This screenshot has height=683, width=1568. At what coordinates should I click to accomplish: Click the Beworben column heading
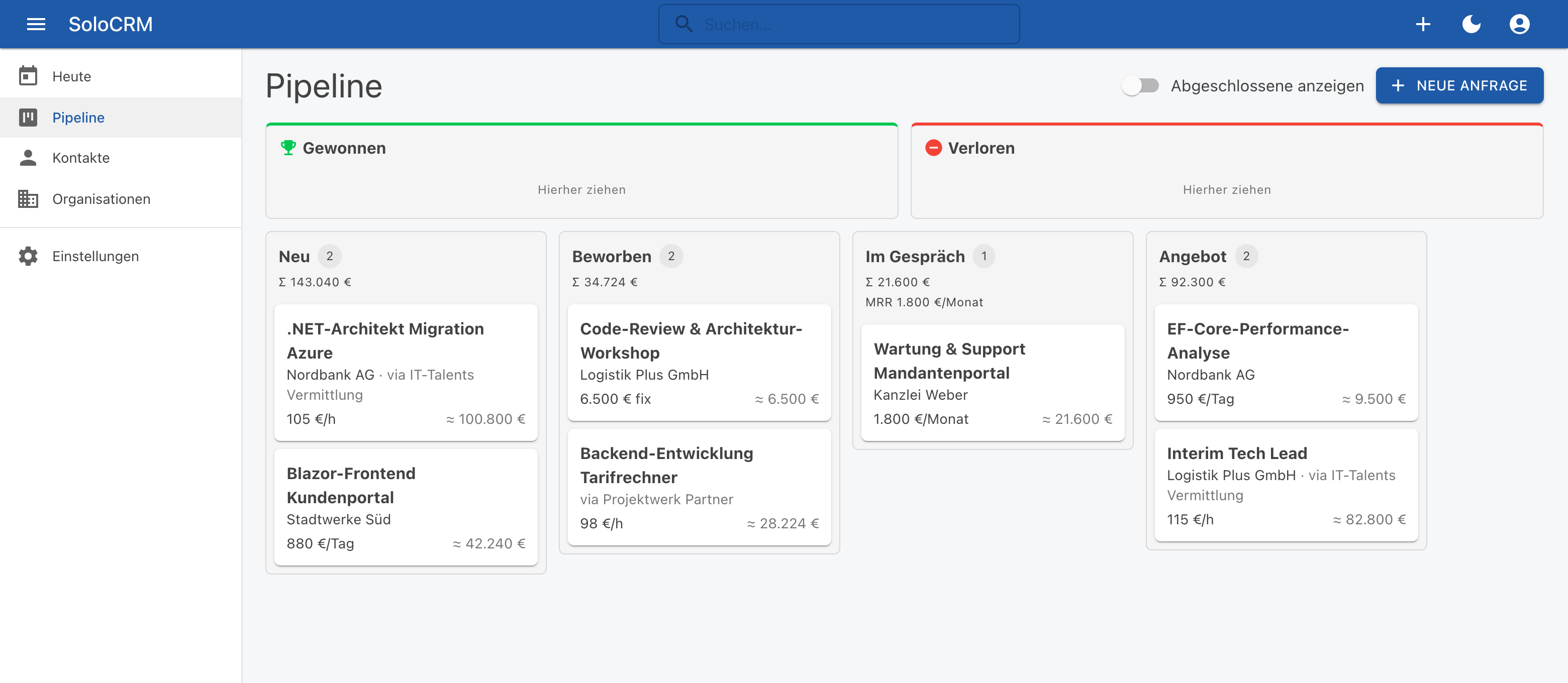click(x=611, y=257)
